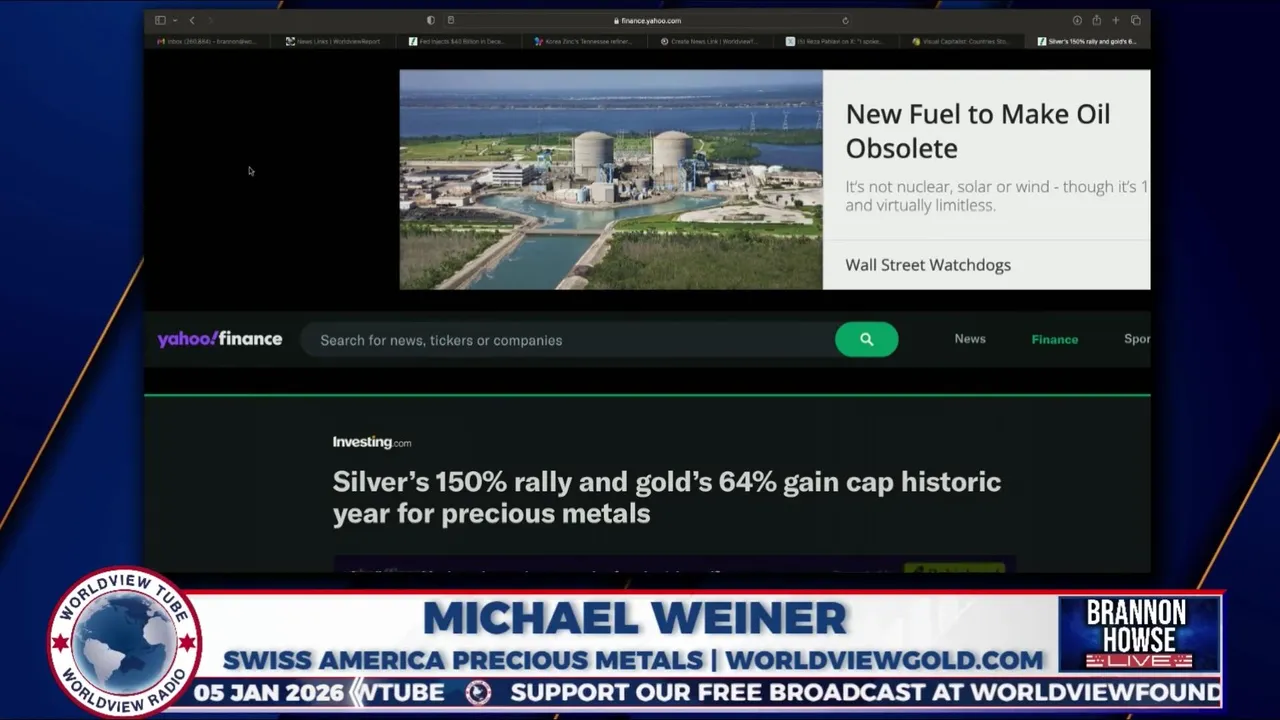Switch to Korea Zinc's Tennessee refinery tab
Image resolution: width=1280 pixels, height=720 pixels.
pyautogui.click(x=583, y=41)
